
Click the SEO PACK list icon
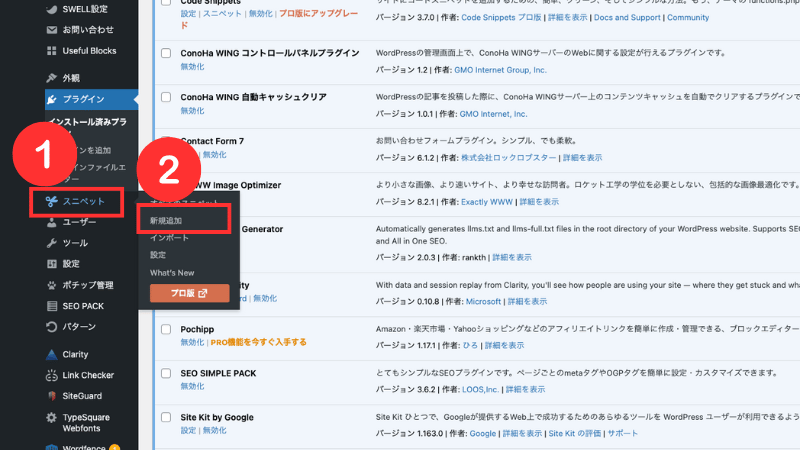pyautogui.click(x=52, y=306)
